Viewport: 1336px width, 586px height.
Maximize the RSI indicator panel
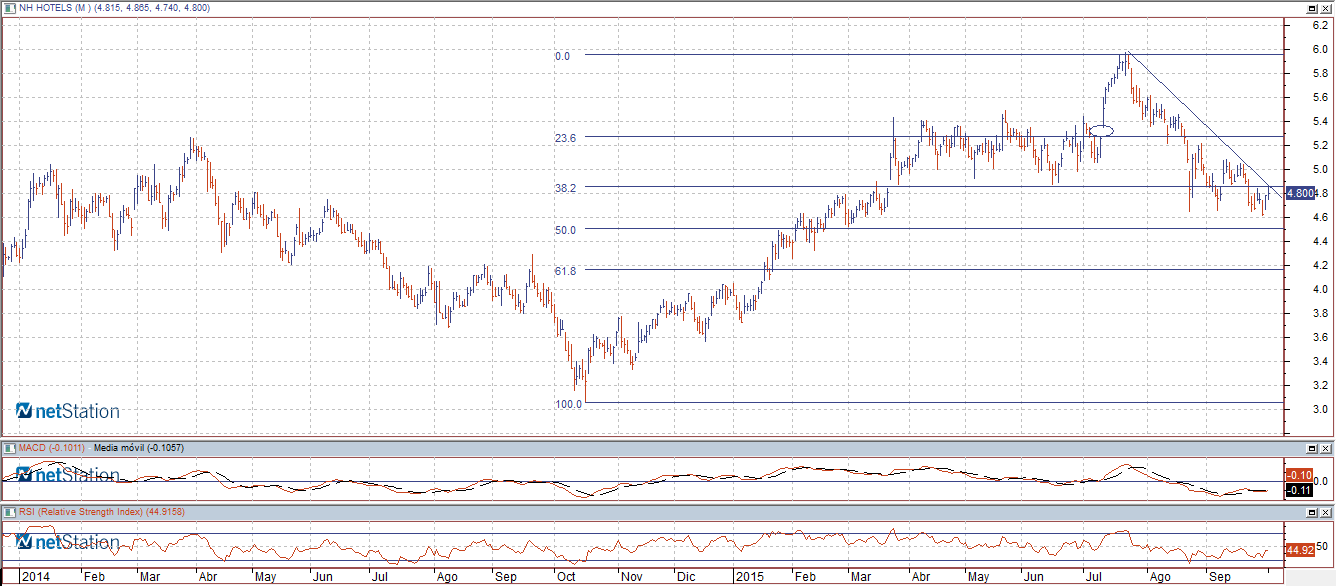coord(1313,512)
